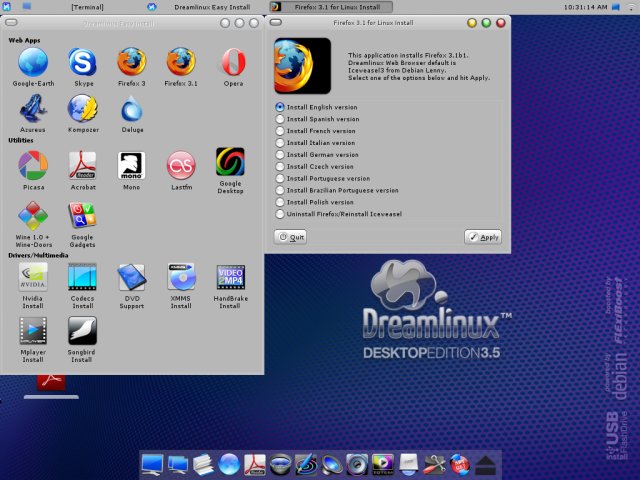The width and height of the screenshot is (640, 480).
Task: Click the Firefox logo image in install dialog
Action: pos(302,66)
